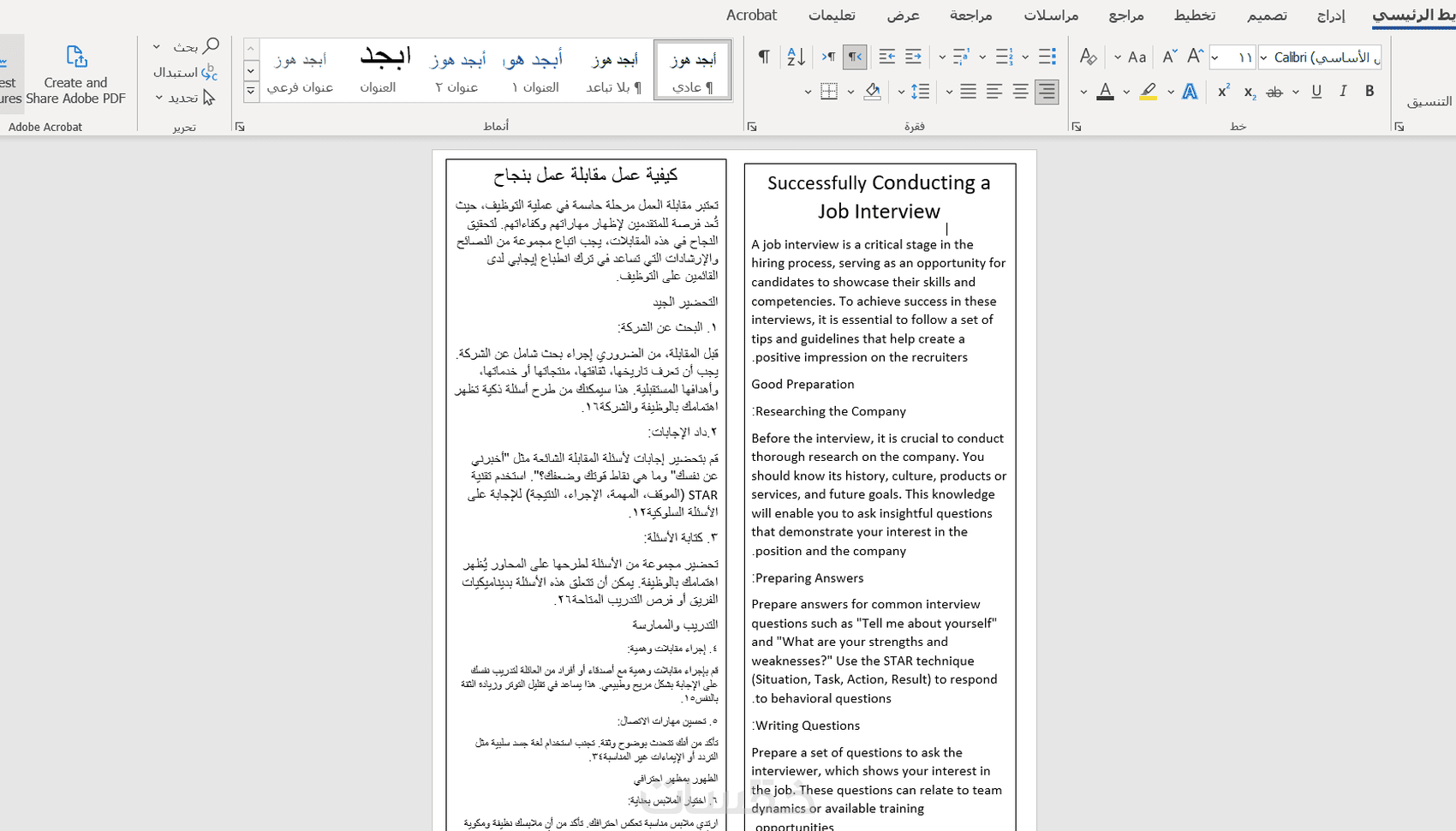Expand the underline style dropdown arrow

1296,92
